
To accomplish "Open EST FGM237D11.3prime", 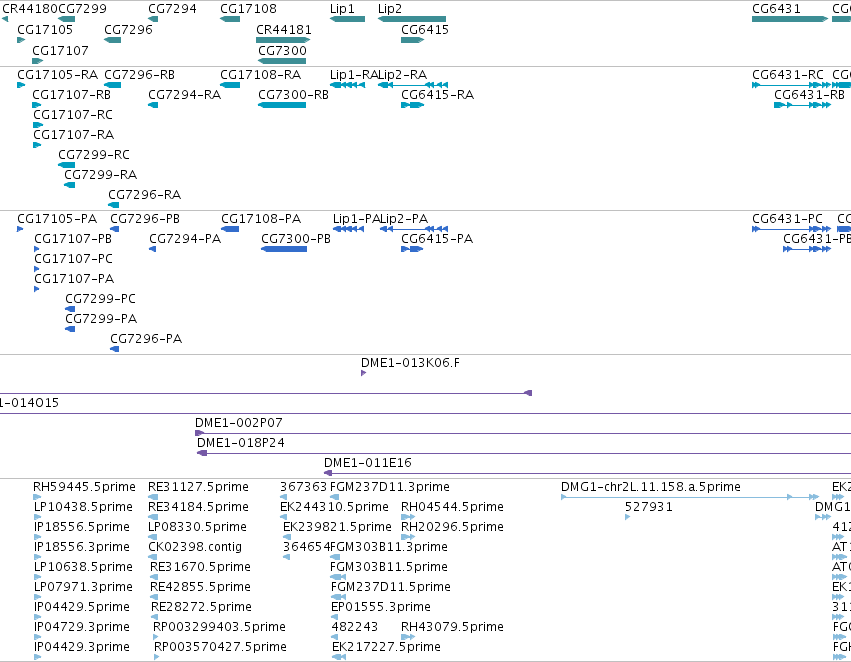I will tap(334, 497).
